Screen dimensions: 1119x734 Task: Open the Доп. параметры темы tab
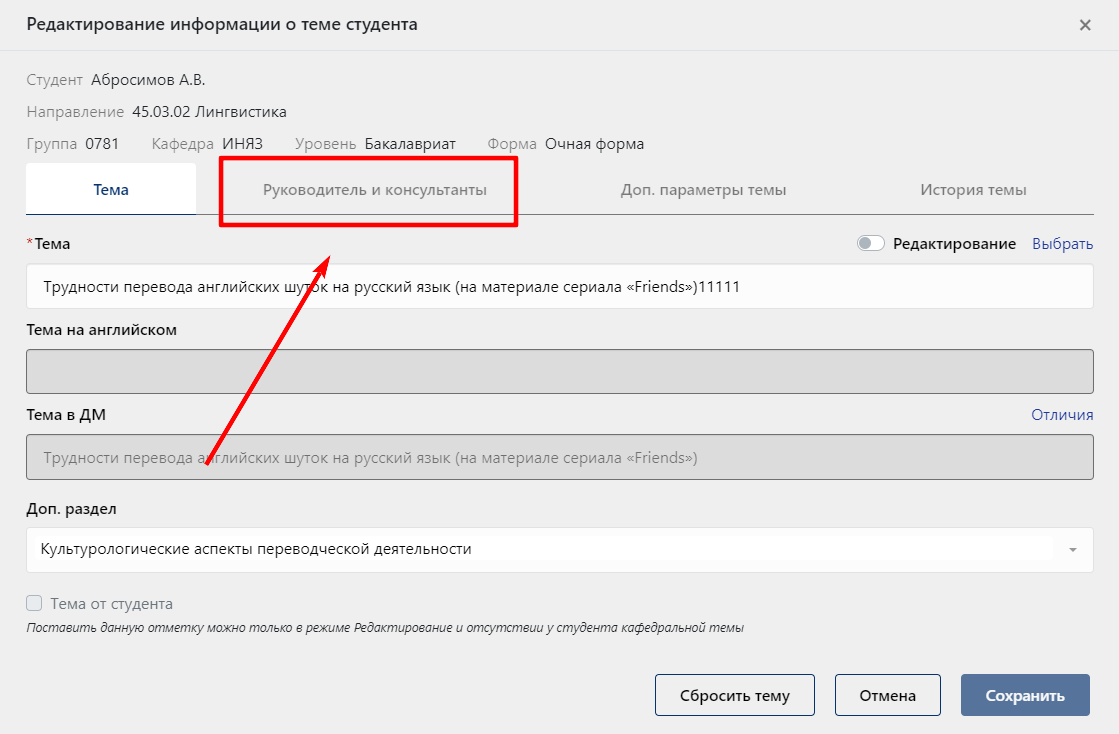[703, 190]
